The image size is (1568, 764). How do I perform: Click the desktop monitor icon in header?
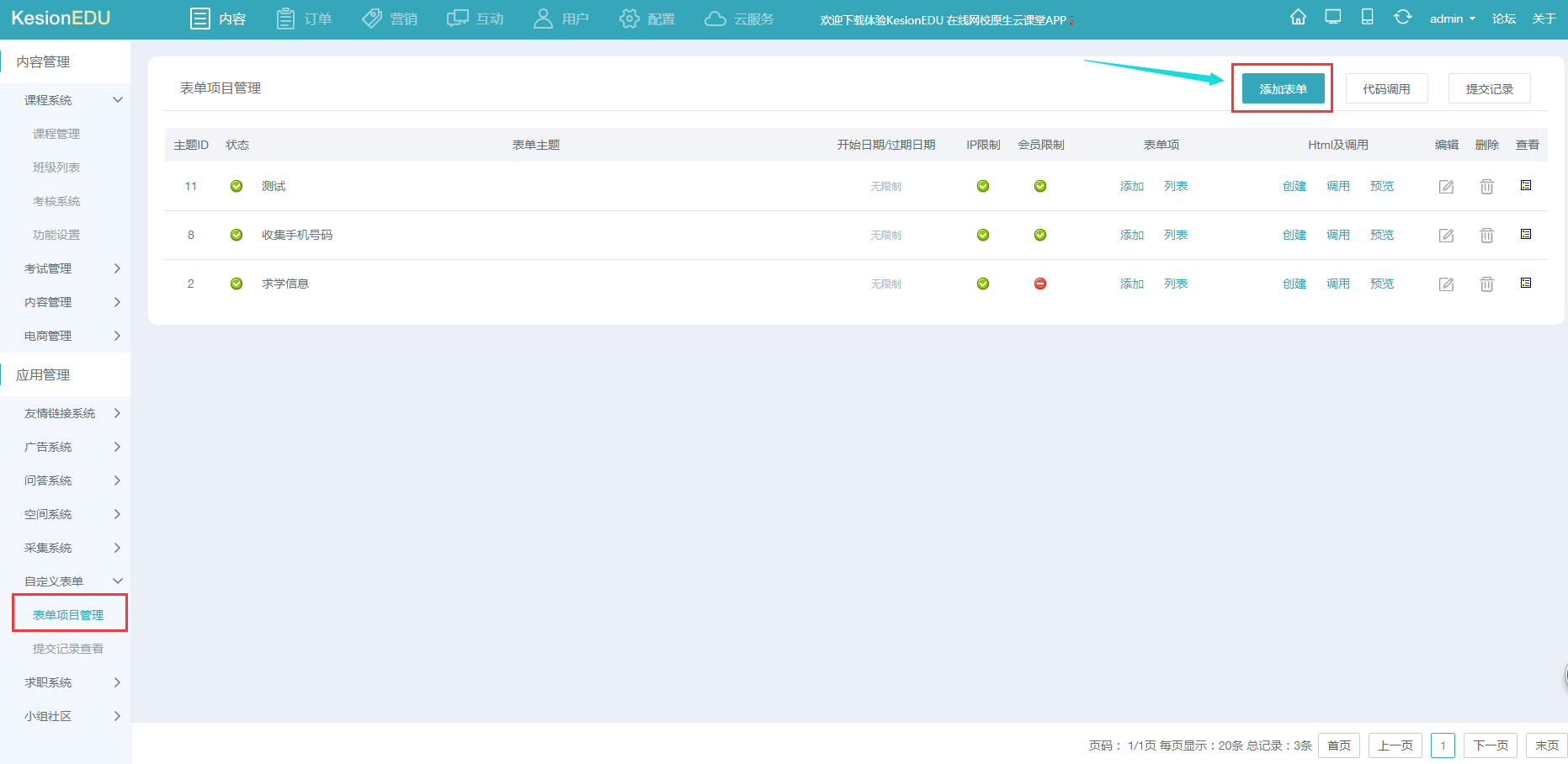(1332, 18)
